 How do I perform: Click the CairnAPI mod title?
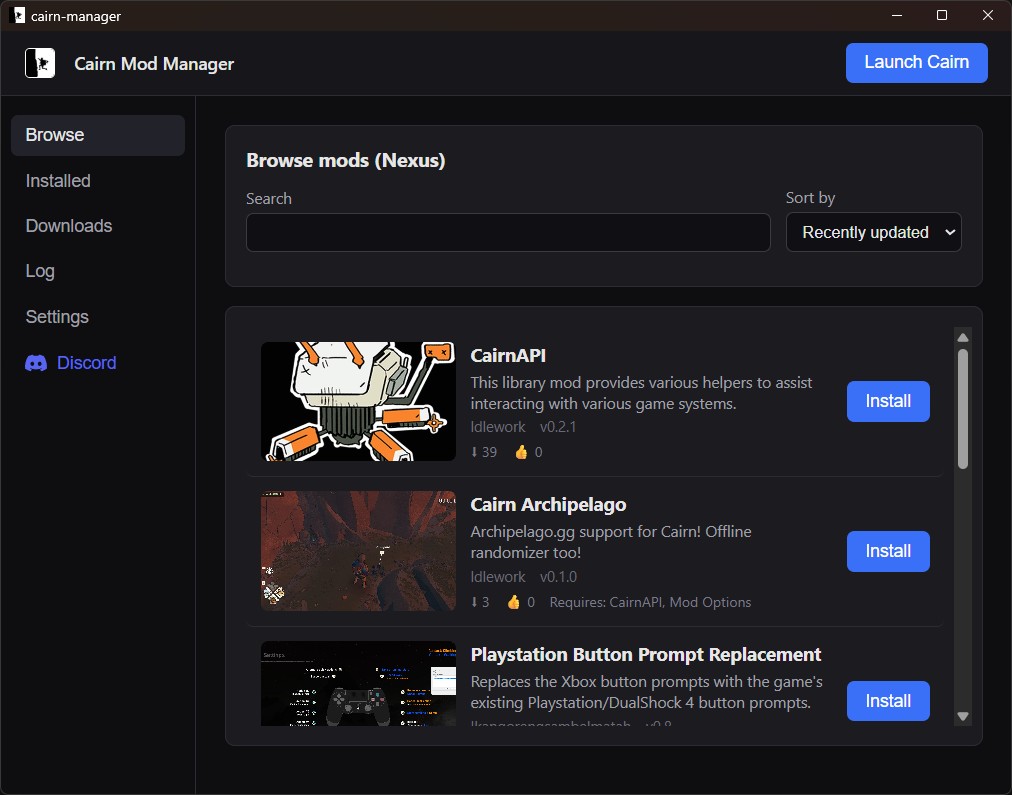click(508, 356)
